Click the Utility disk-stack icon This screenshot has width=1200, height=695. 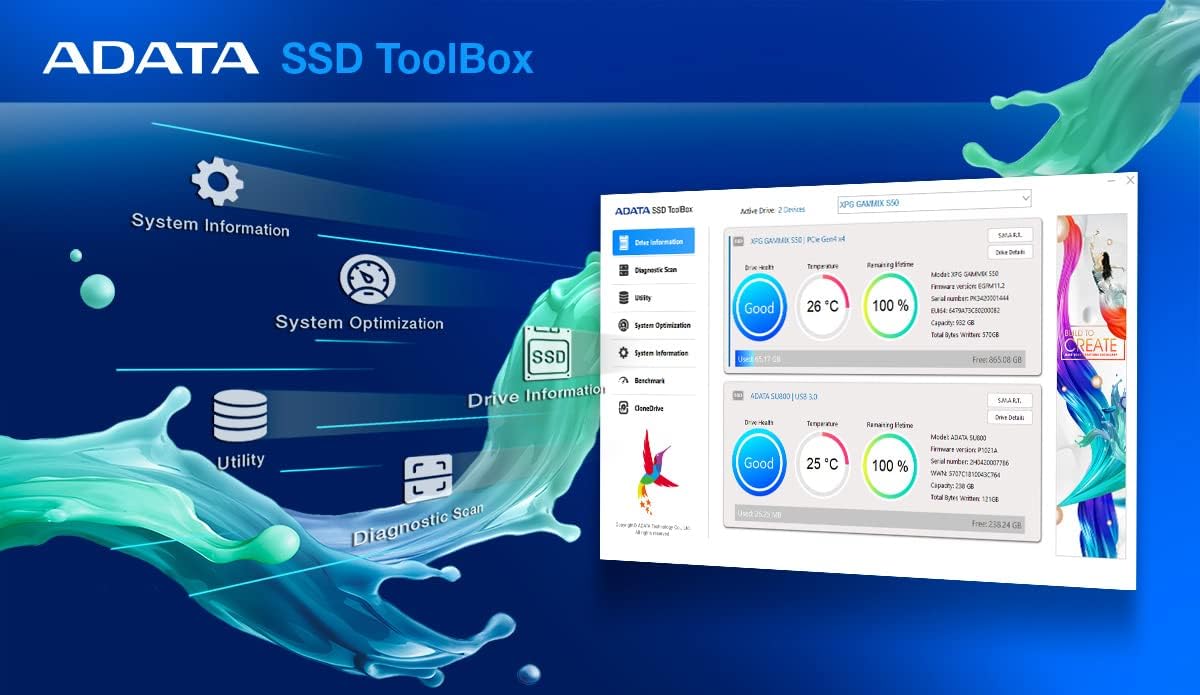pos(624,297)
